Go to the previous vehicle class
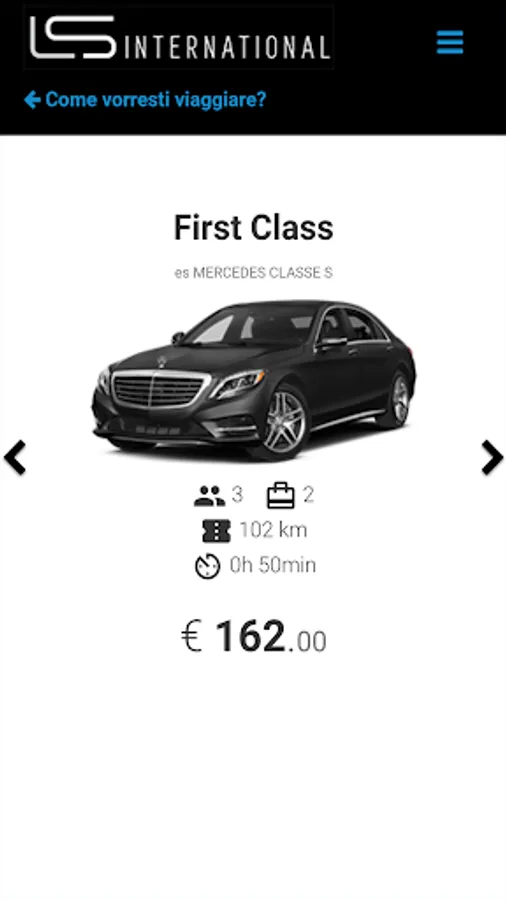 [15, 457]
